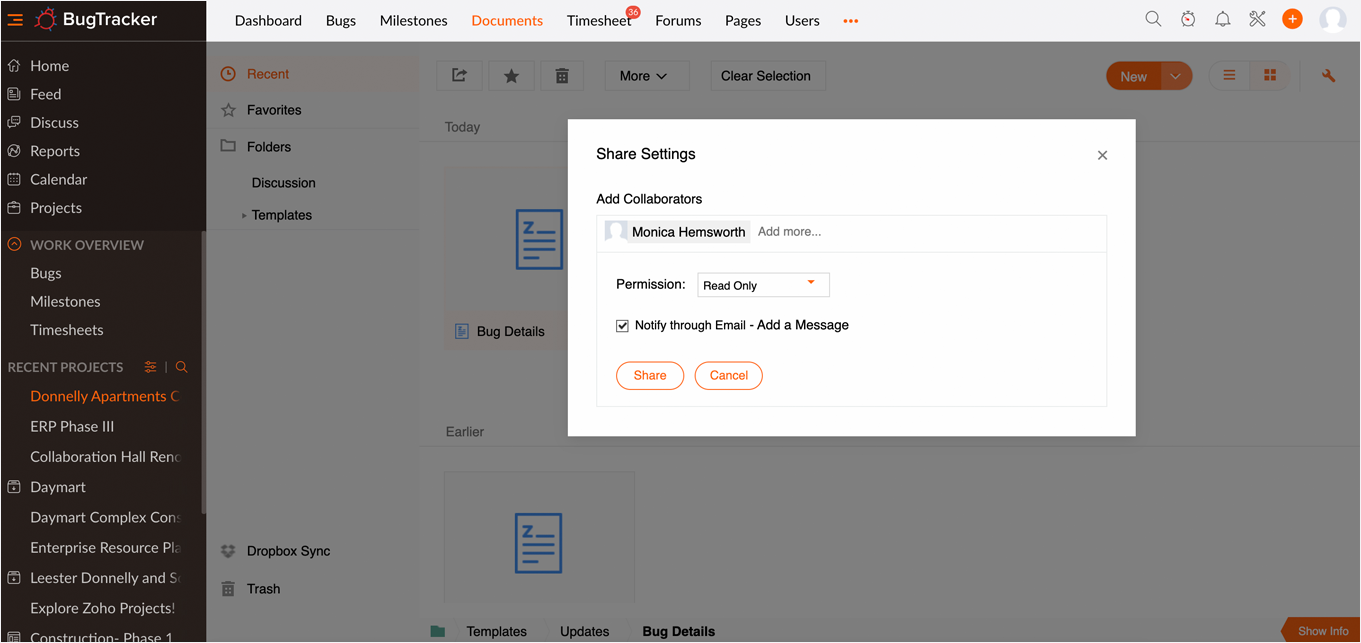Click the search magnifier in top bar
Screen dimensions: 1361x643
pos(1153,20)
